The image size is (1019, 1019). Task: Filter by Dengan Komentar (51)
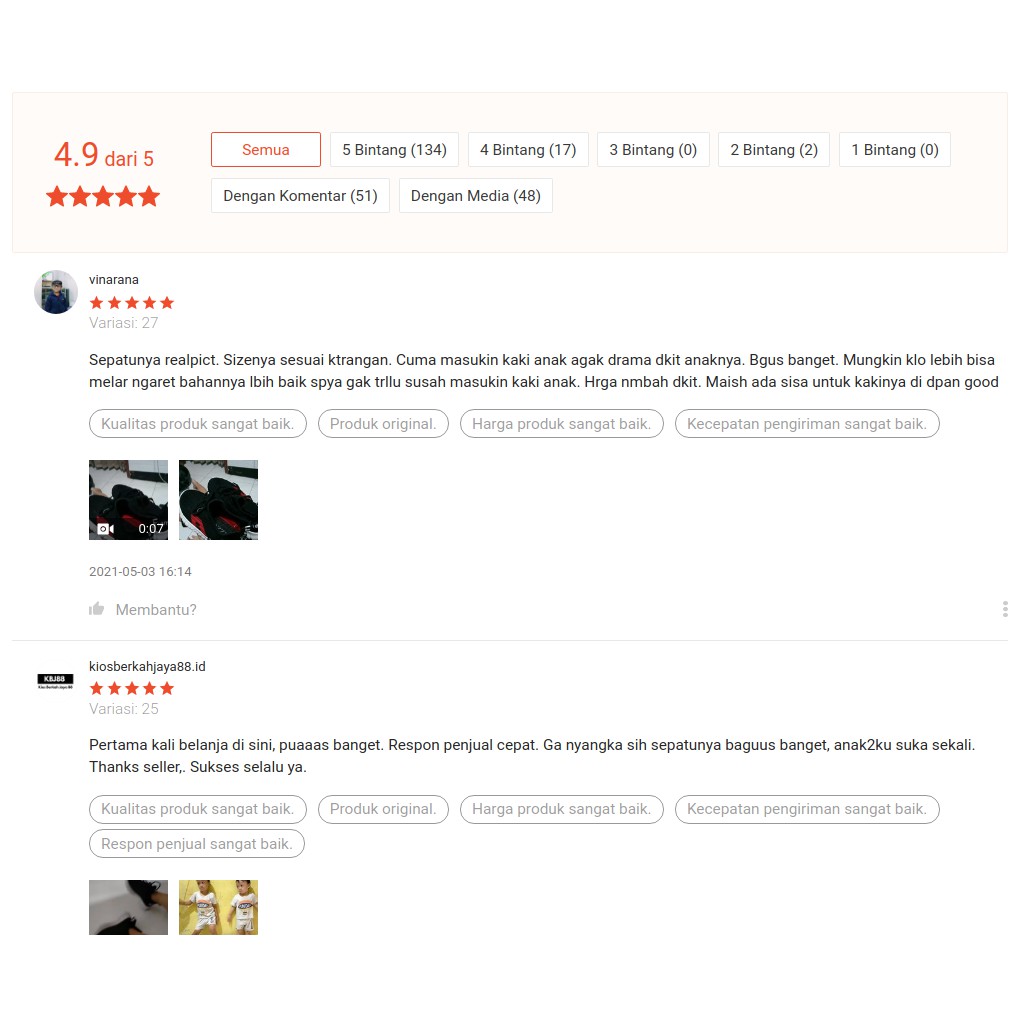300,196
